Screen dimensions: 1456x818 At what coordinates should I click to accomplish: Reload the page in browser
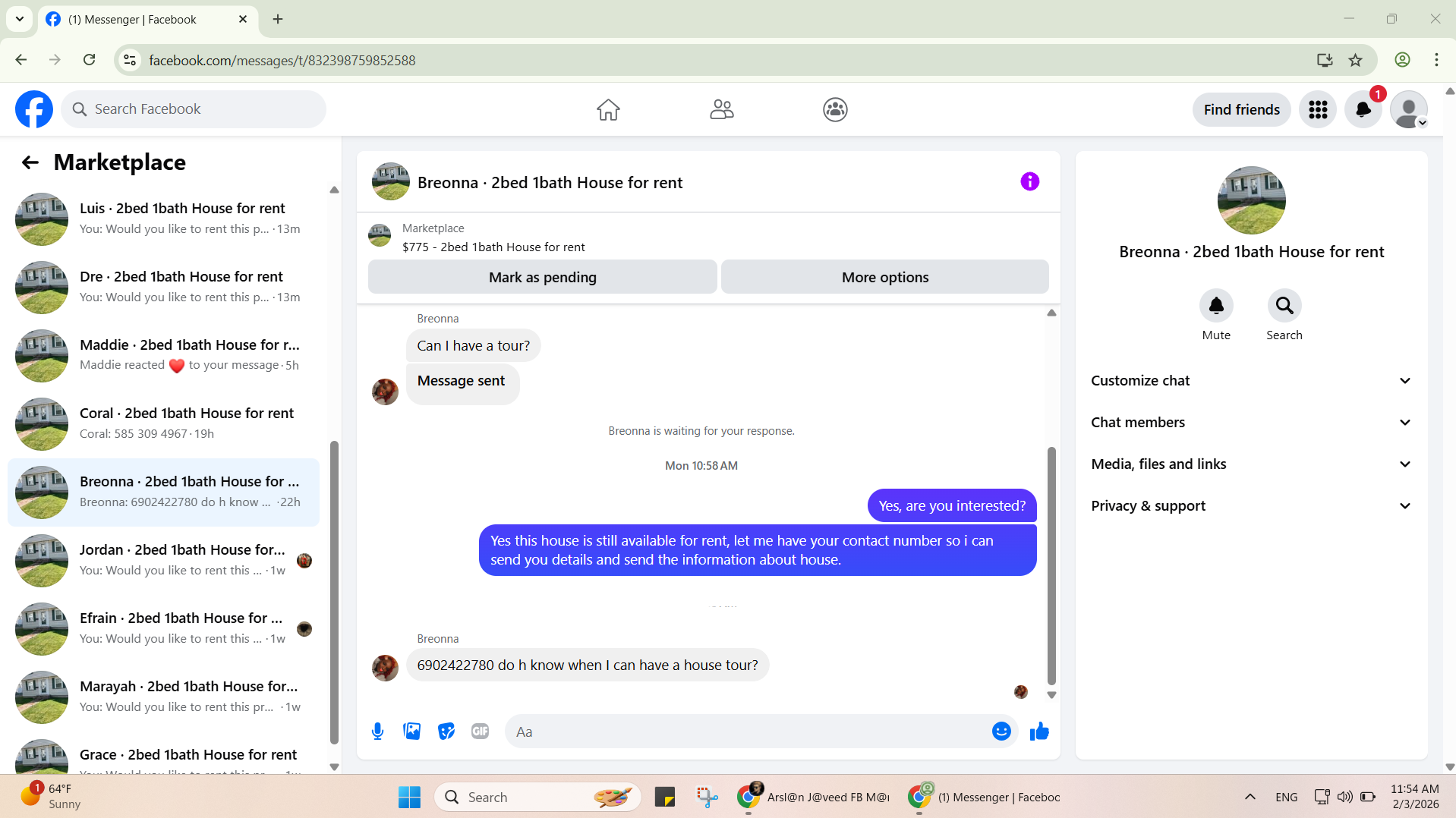(89, 60)
